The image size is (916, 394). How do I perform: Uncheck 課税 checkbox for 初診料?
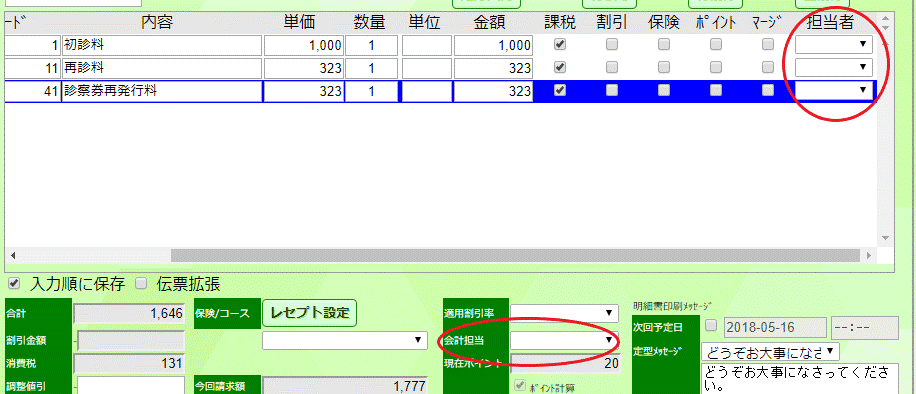560,44
